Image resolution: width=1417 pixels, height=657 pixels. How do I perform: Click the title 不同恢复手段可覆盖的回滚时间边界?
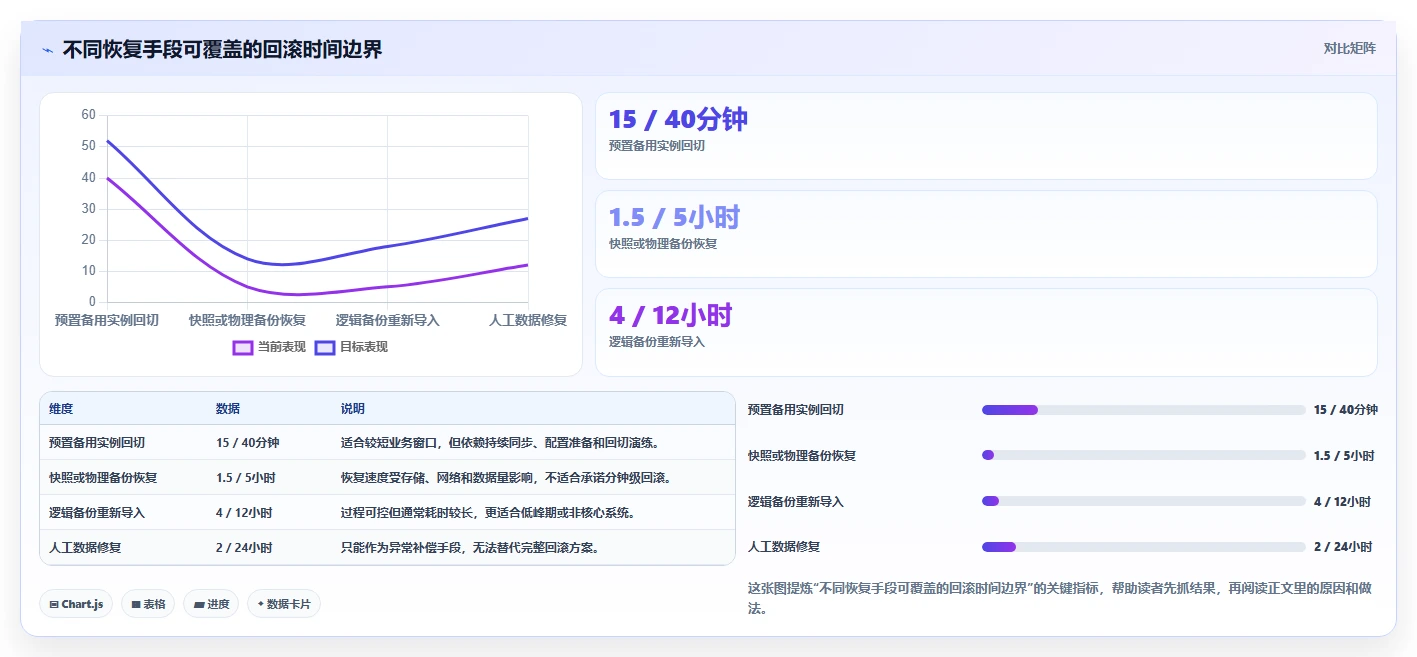222,49
